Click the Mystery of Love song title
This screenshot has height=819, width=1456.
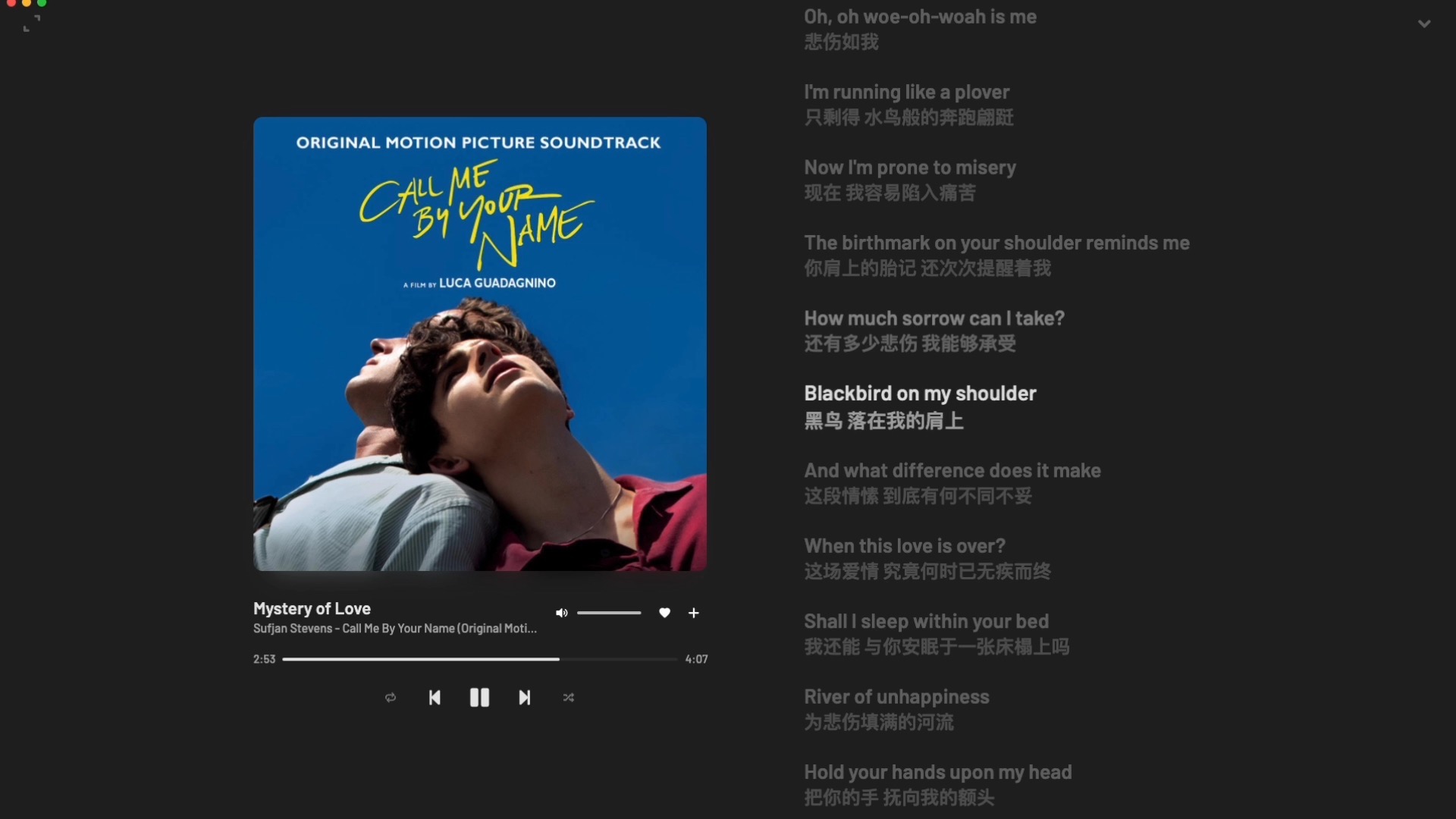[312, 608]
